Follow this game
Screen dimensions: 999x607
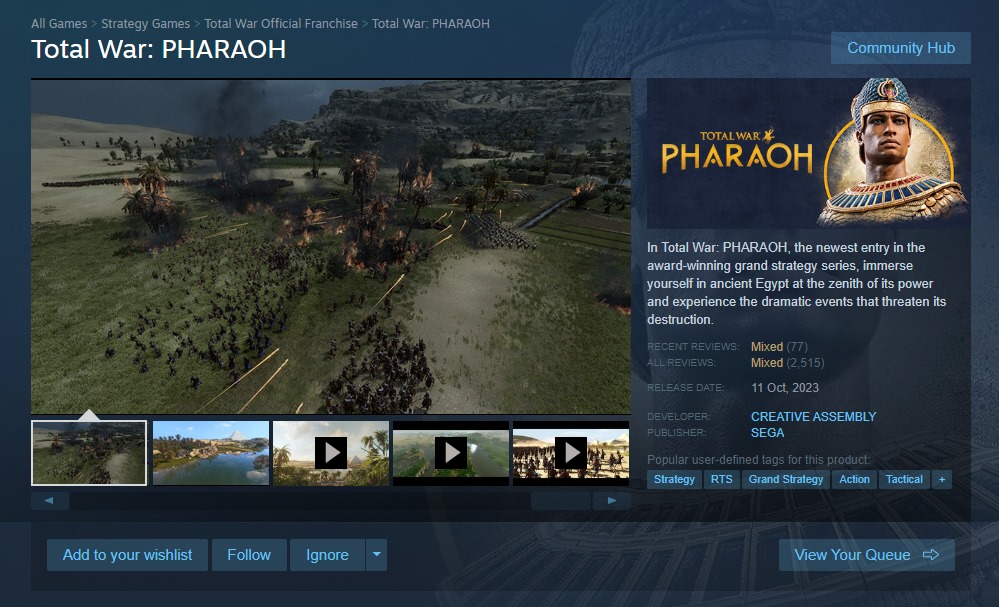[249, 555]
